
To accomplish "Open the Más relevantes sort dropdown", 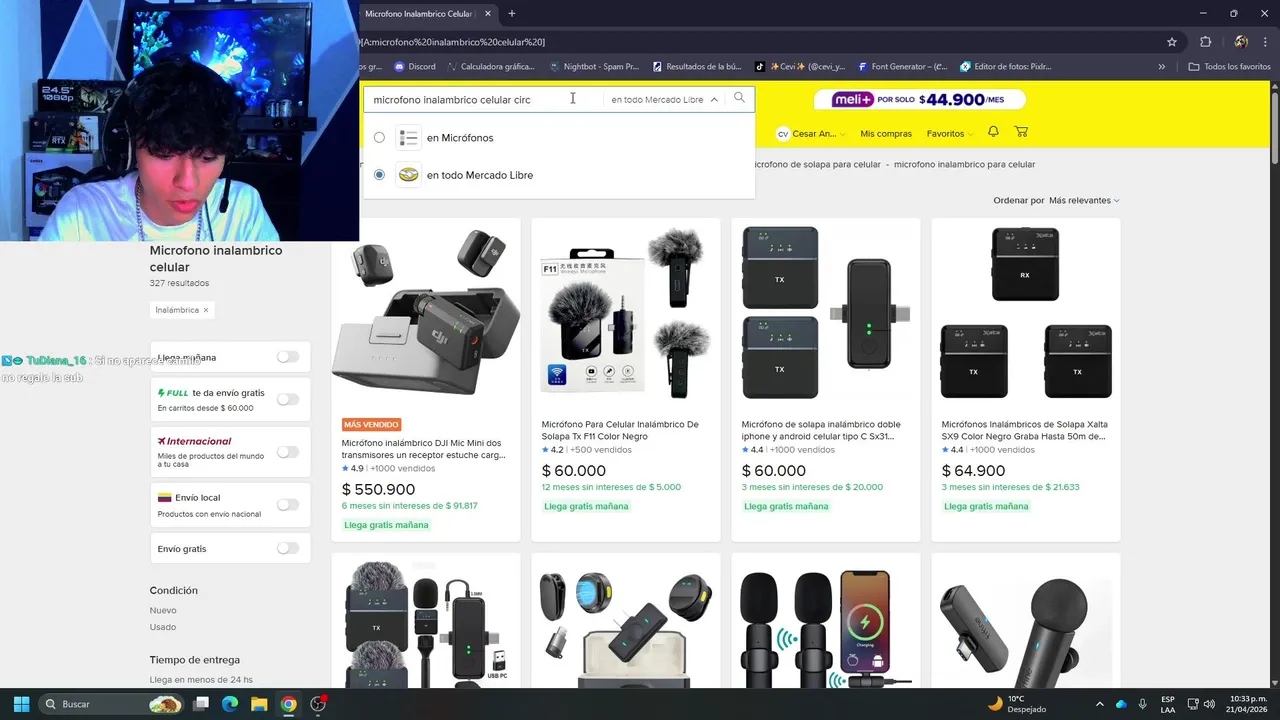I will [x=1084, y=200].
